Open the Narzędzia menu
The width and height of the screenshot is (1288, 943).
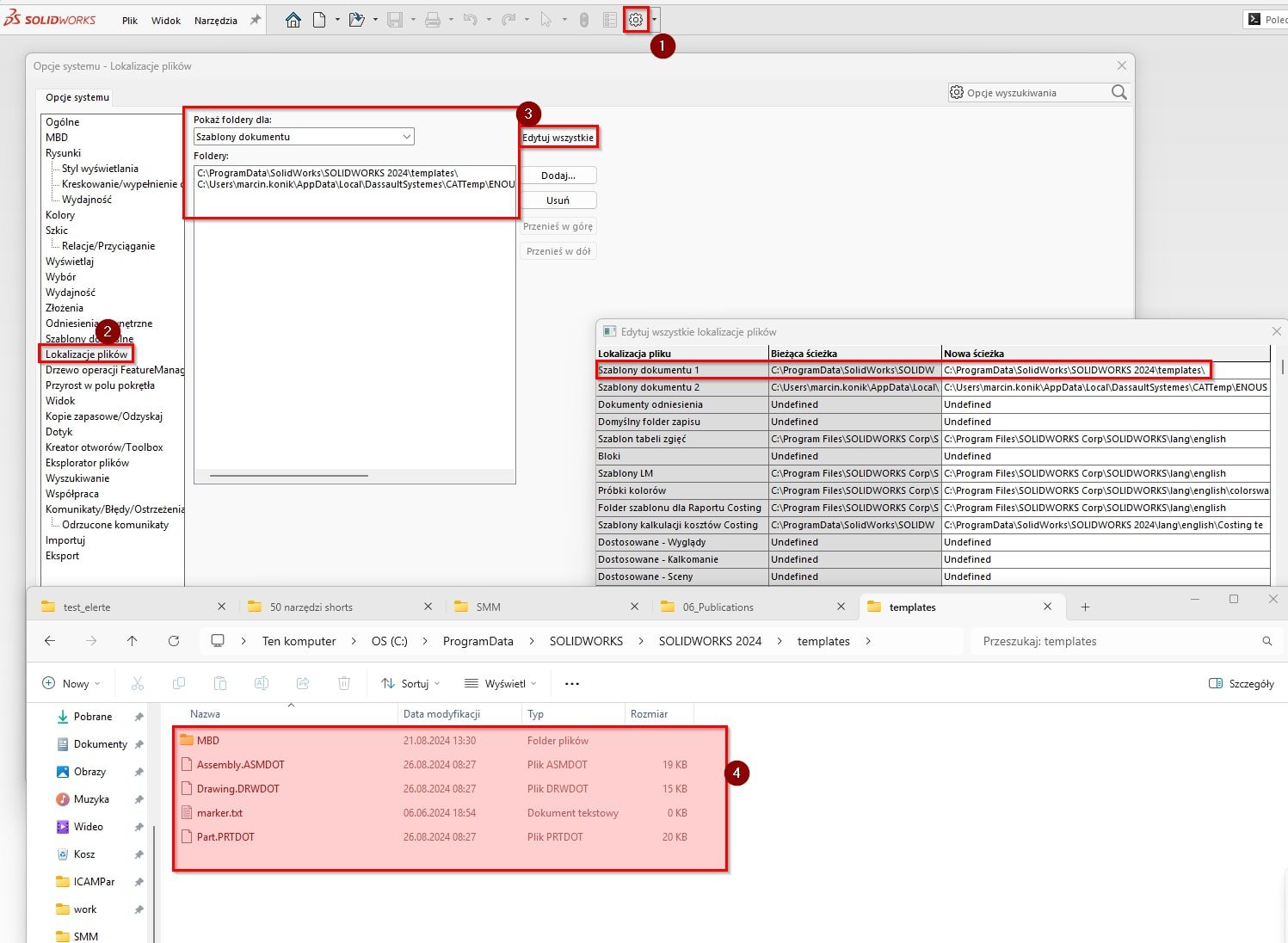(216, 21)
